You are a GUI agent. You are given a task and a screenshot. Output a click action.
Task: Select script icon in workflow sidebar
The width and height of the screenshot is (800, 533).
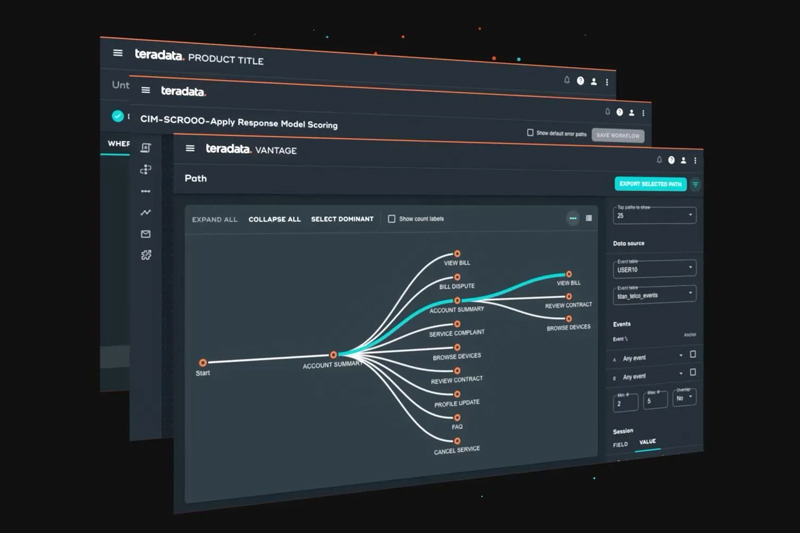[145, 147]
